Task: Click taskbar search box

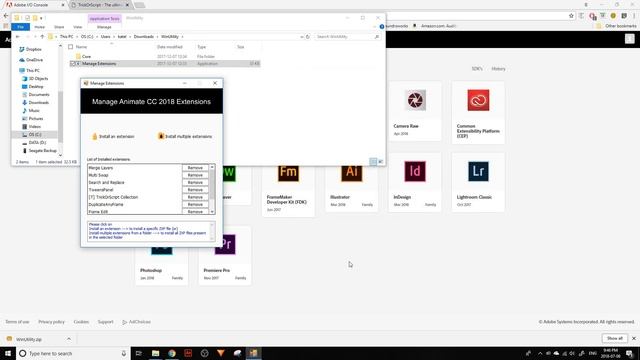Action: (73, 353)
